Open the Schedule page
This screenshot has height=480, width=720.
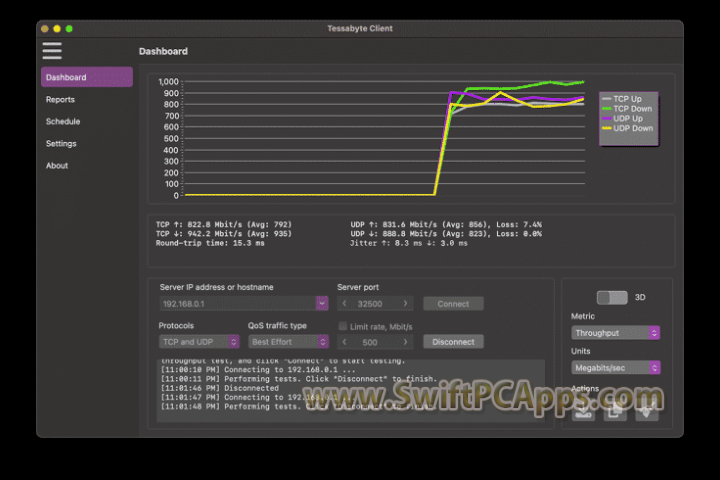point(63,121)
